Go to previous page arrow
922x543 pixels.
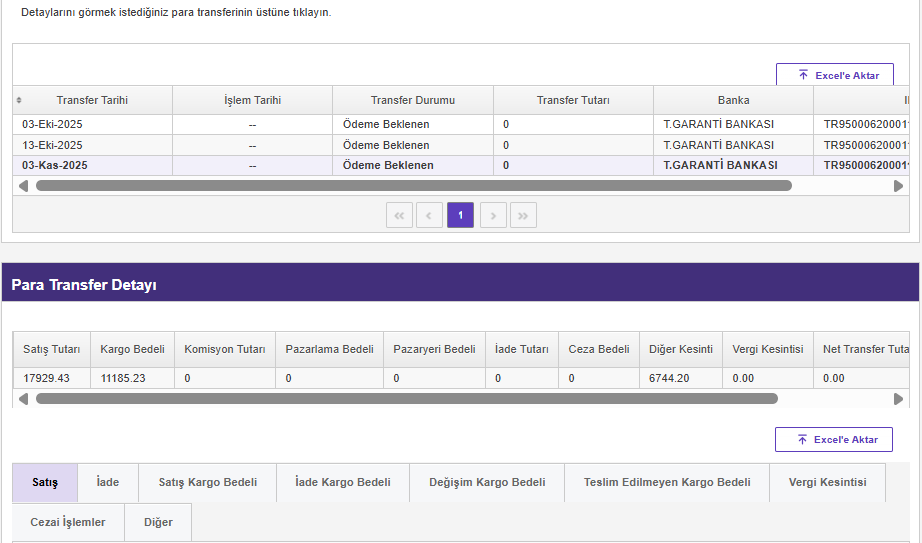[x=430, y=215]
